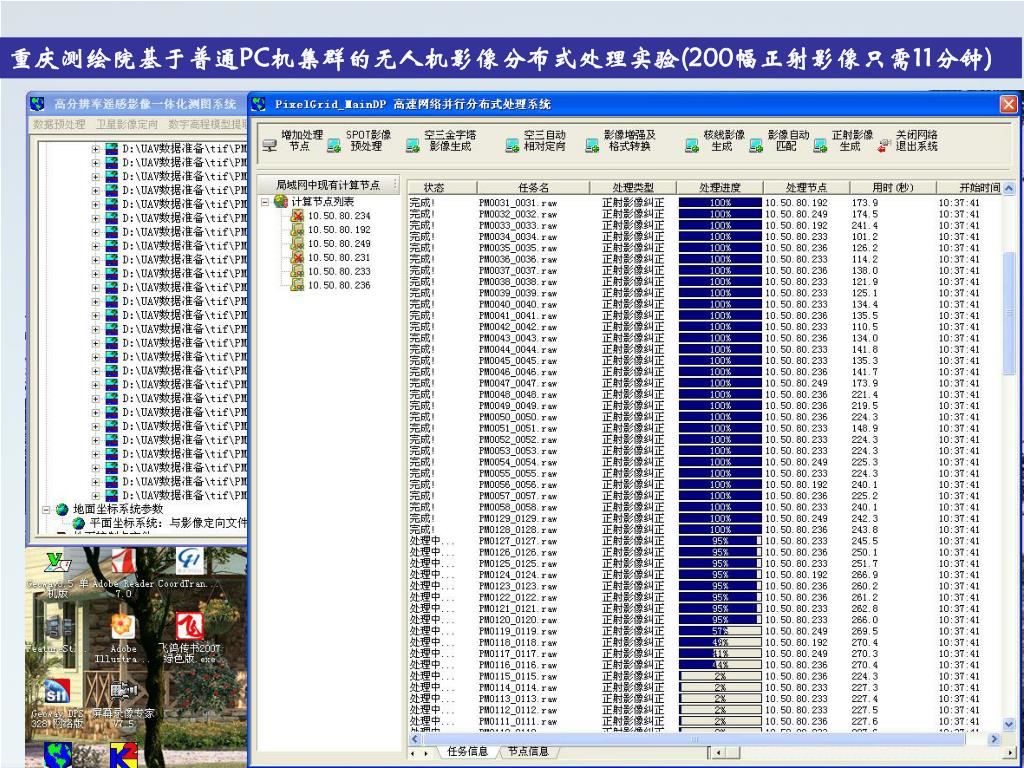Click 局域网中现有计算节点 panel header
The height and width of the screenshot is (768, 1024).
point(328,185)
